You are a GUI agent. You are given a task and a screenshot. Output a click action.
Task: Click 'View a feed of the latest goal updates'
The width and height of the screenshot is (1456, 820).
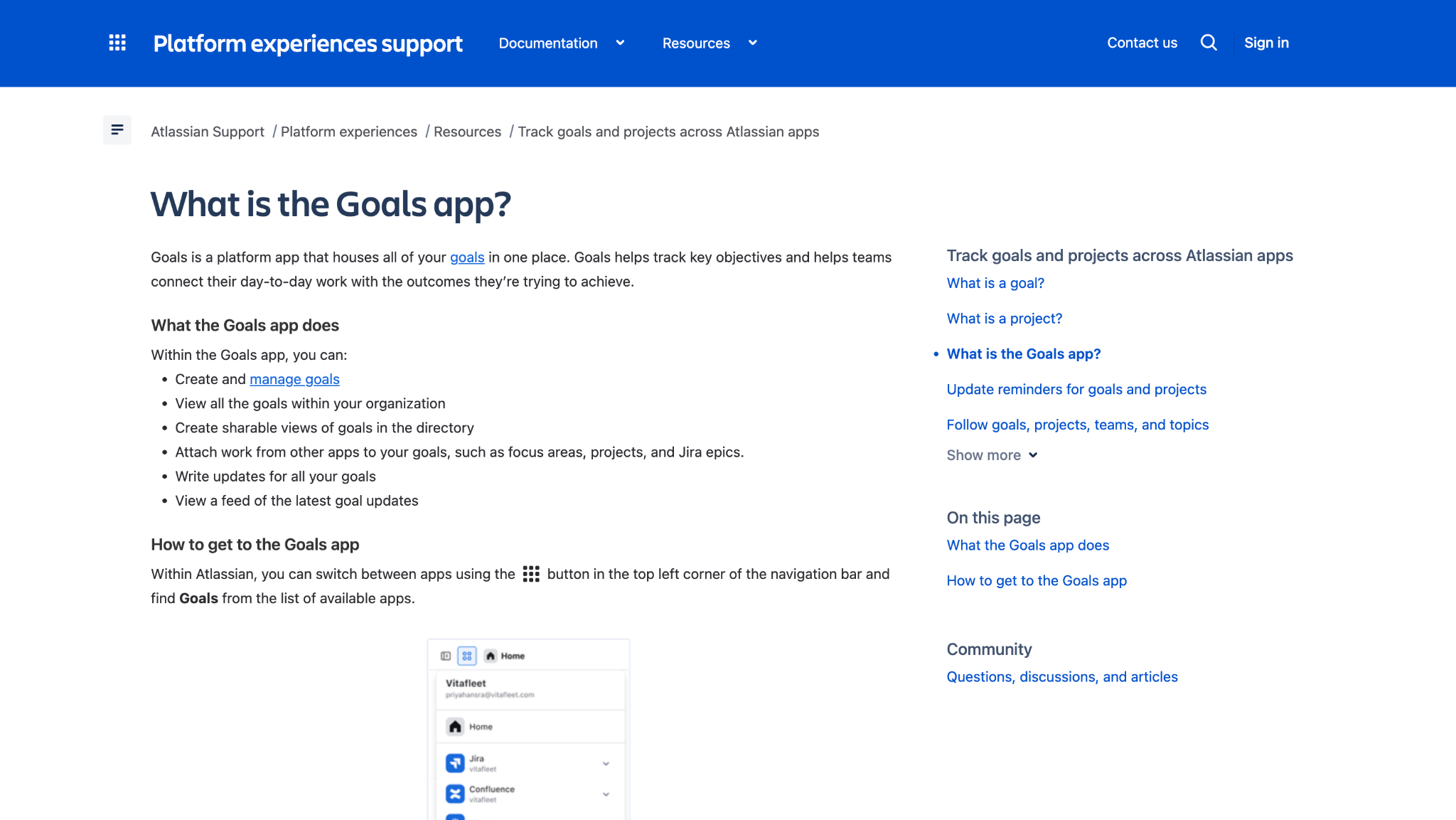click(296, 501)
